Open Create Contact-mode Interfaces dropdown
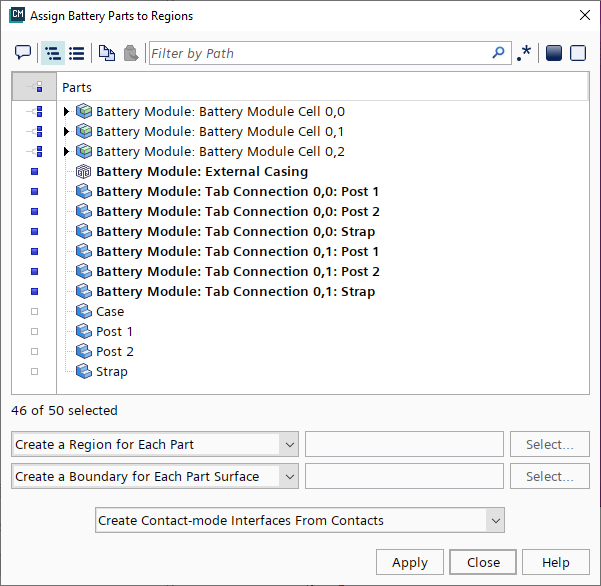 coord(299,520)
